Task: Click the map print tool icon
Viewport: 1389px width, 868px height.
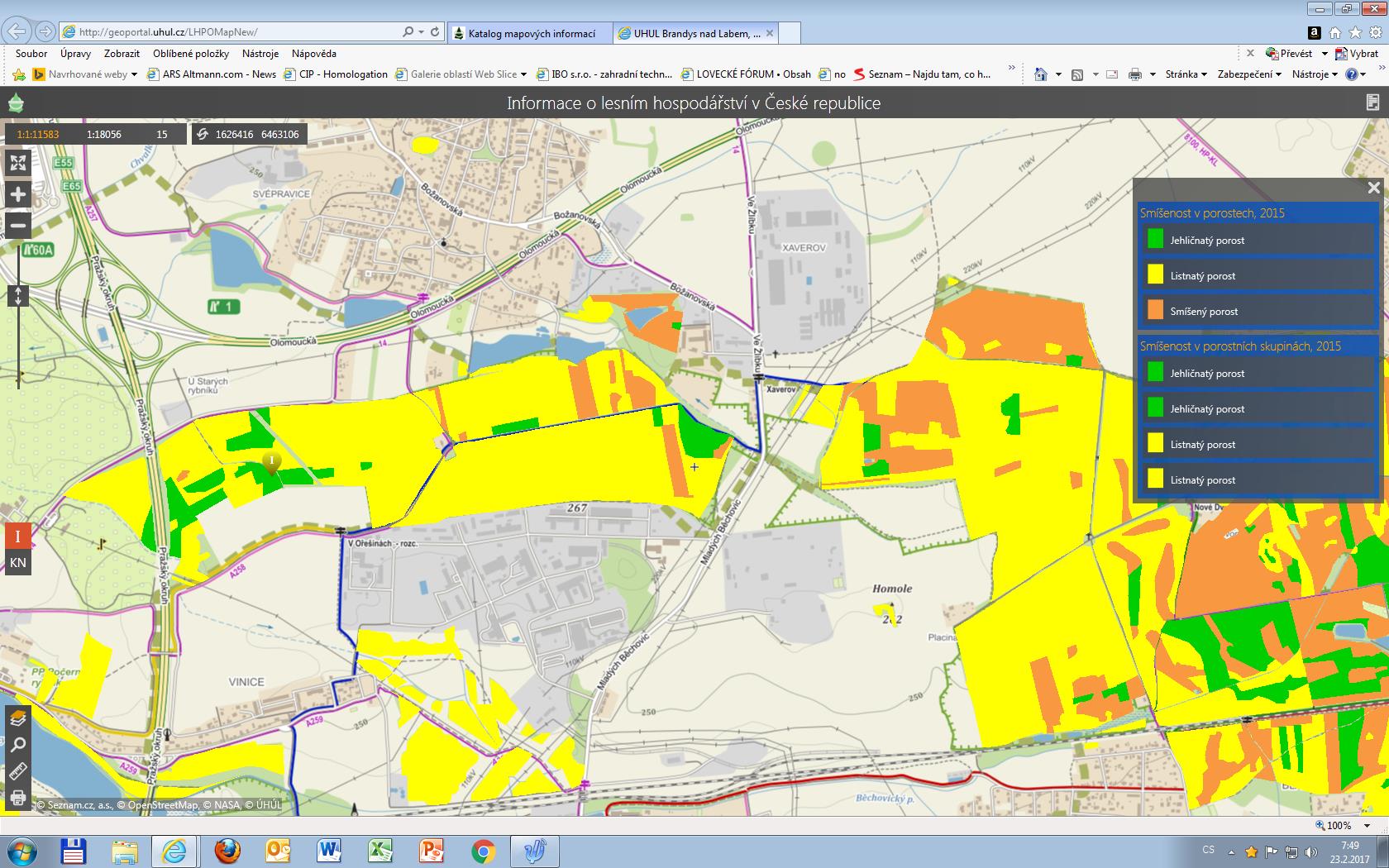Action: click(17, 797)
